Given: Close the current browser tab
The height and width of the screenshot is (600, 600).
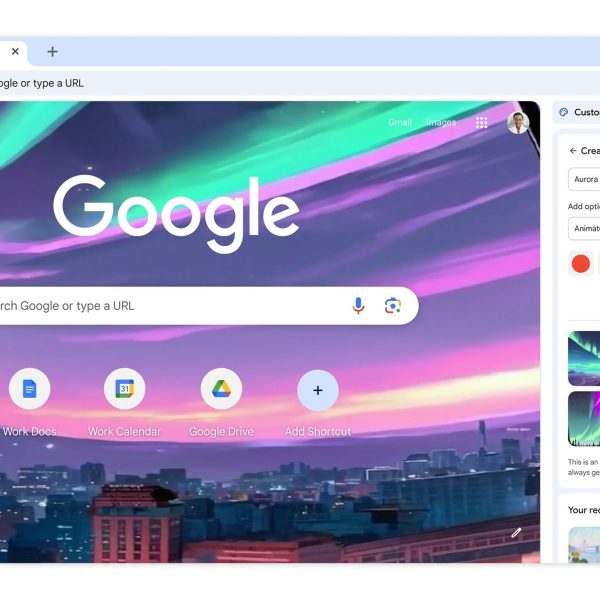Looking at the screenshot, I should pos(15,51).
